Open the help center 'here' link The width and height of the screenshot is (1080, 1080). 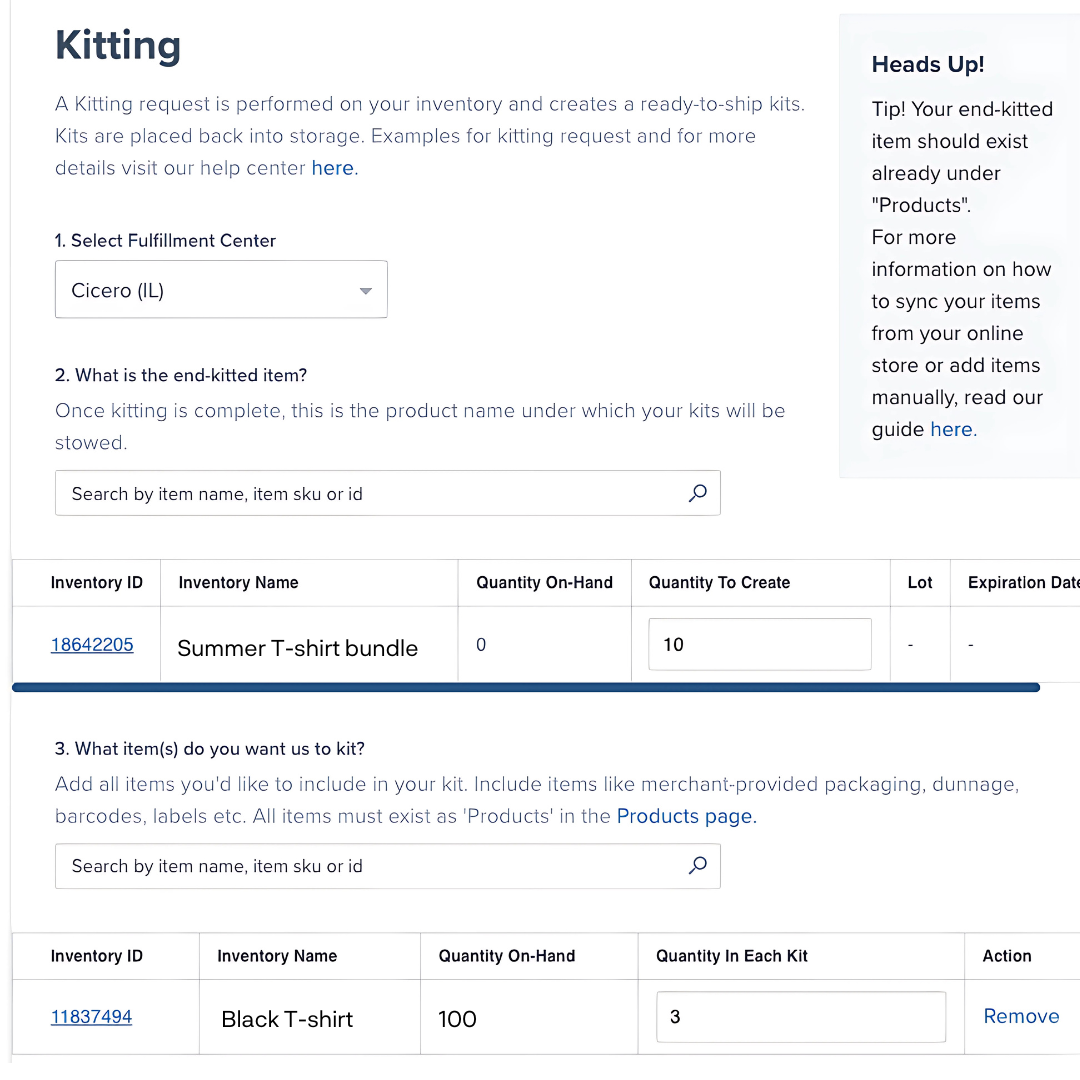click(x=333, y=168)
